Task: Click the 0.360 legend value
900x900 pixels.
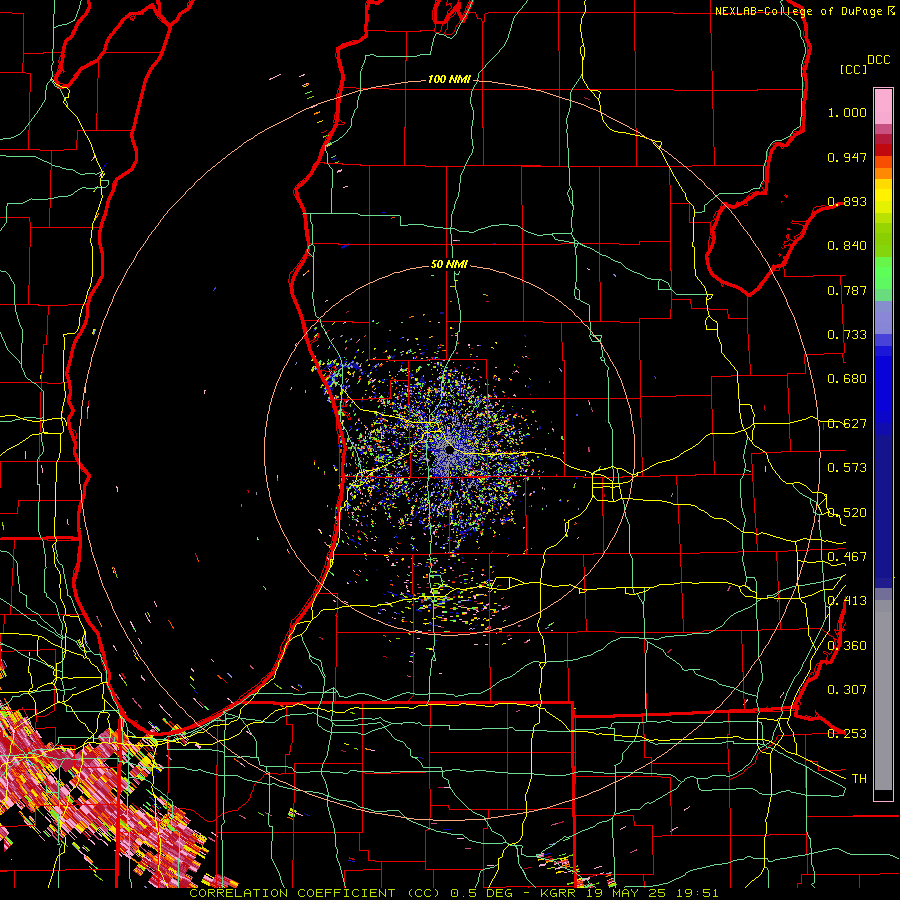Action: 847,646
